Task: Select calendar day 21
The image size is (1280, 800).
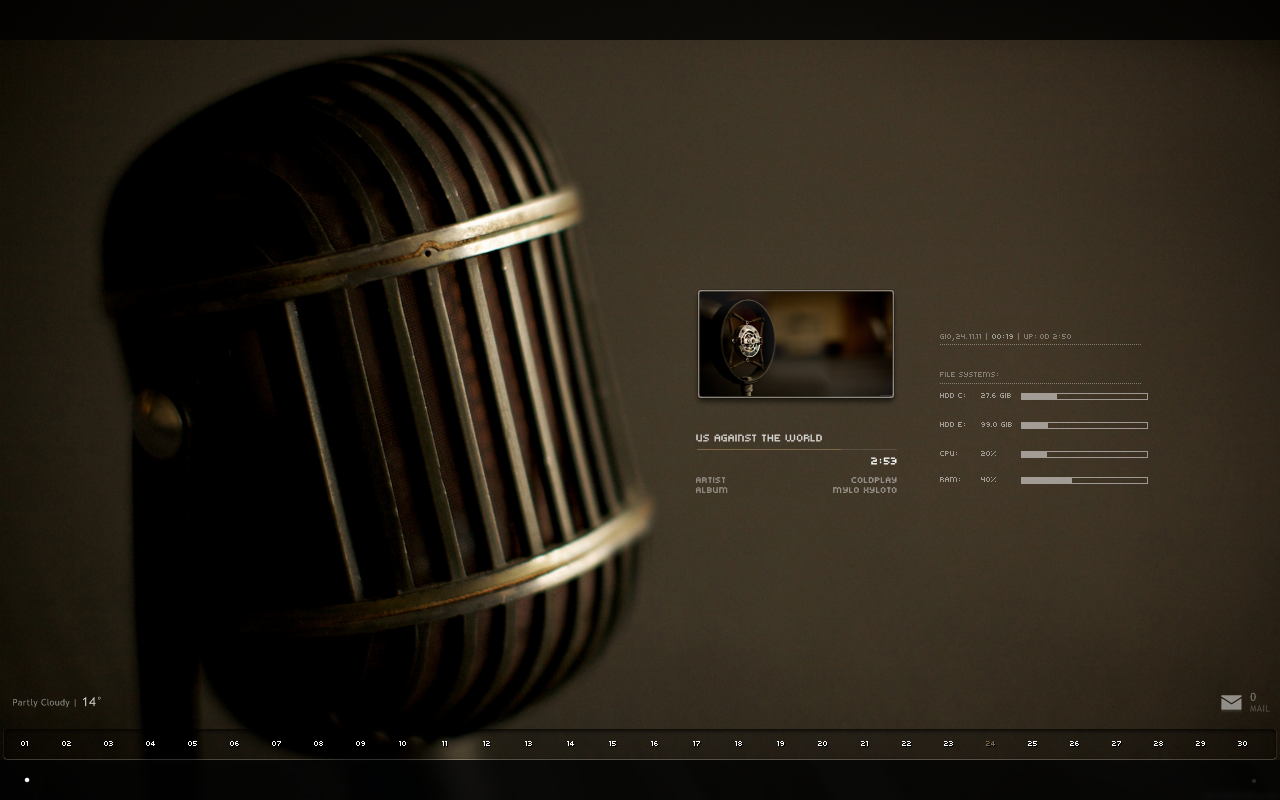Action: pyautogui.click(x=864, y=743)
